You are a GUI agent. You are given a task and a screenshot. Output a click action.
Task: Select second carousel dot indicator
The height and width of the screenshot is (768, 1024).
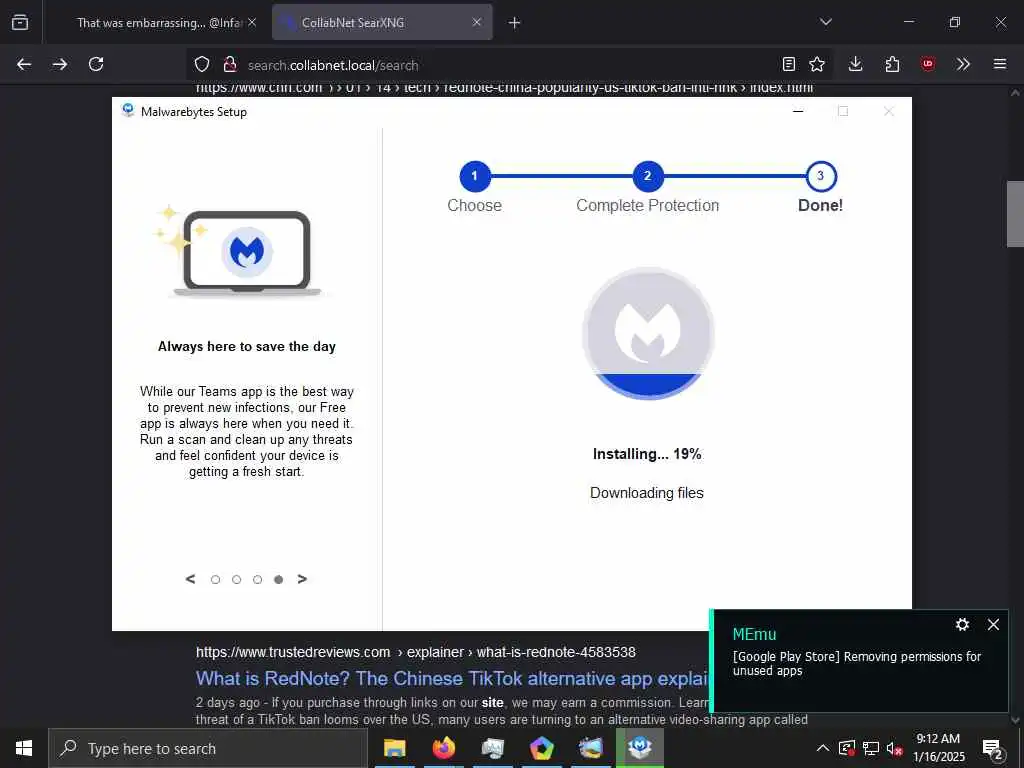pyautogui.click(x=236, y=579)
